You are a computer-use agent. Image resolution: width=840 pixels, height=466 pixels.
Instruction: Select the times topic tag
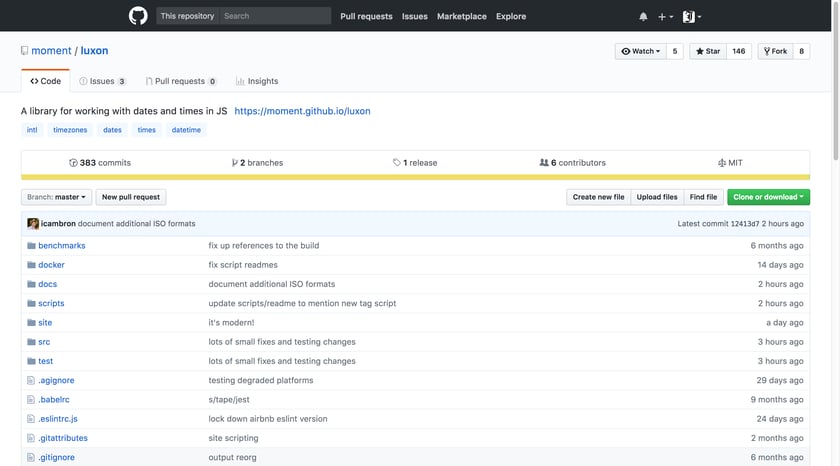click(146, 130)
